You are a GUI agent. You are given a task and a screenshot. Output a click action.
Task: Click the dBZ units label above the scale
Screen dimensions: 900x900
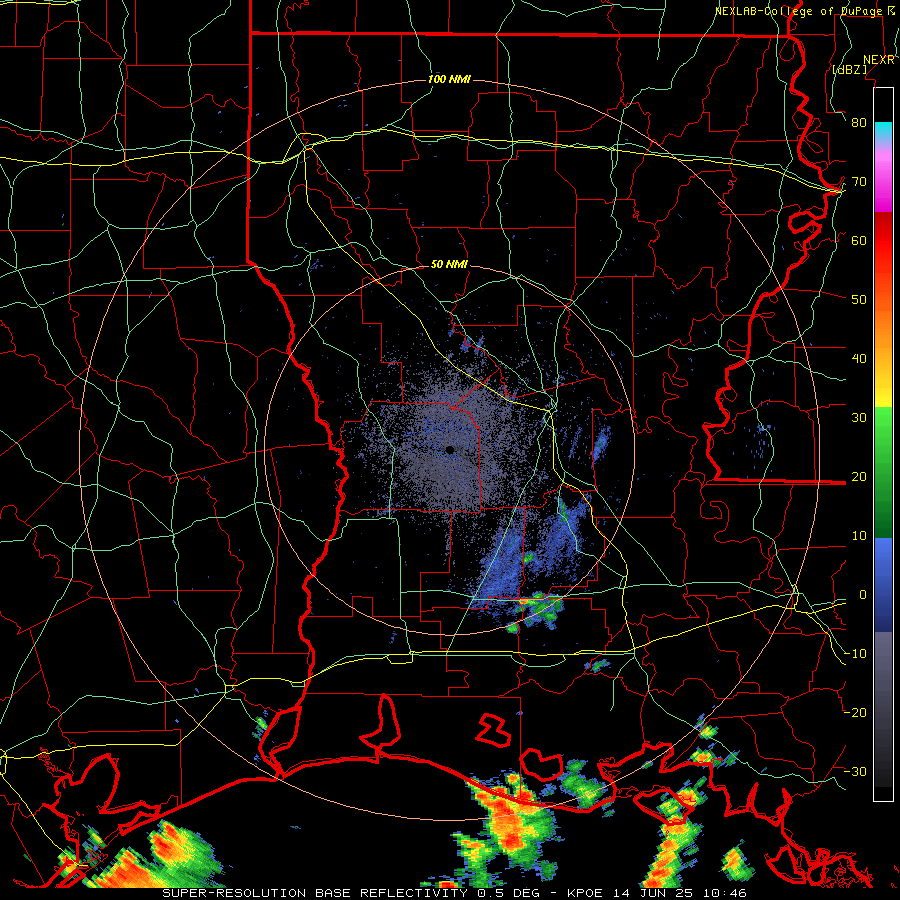coord(850,69)
